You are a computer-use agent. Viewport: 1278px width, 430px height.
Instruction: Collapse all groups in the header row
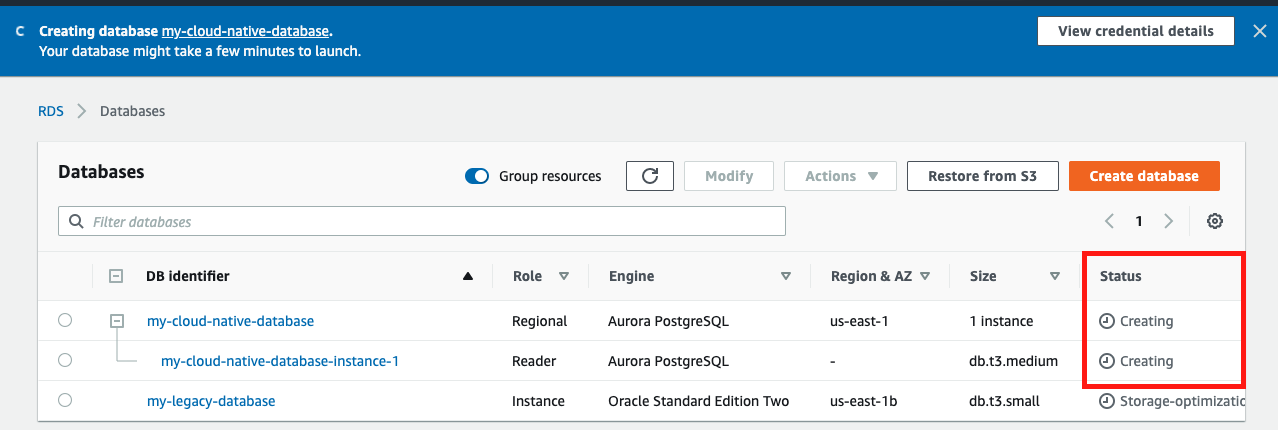(x=116, y=276)
